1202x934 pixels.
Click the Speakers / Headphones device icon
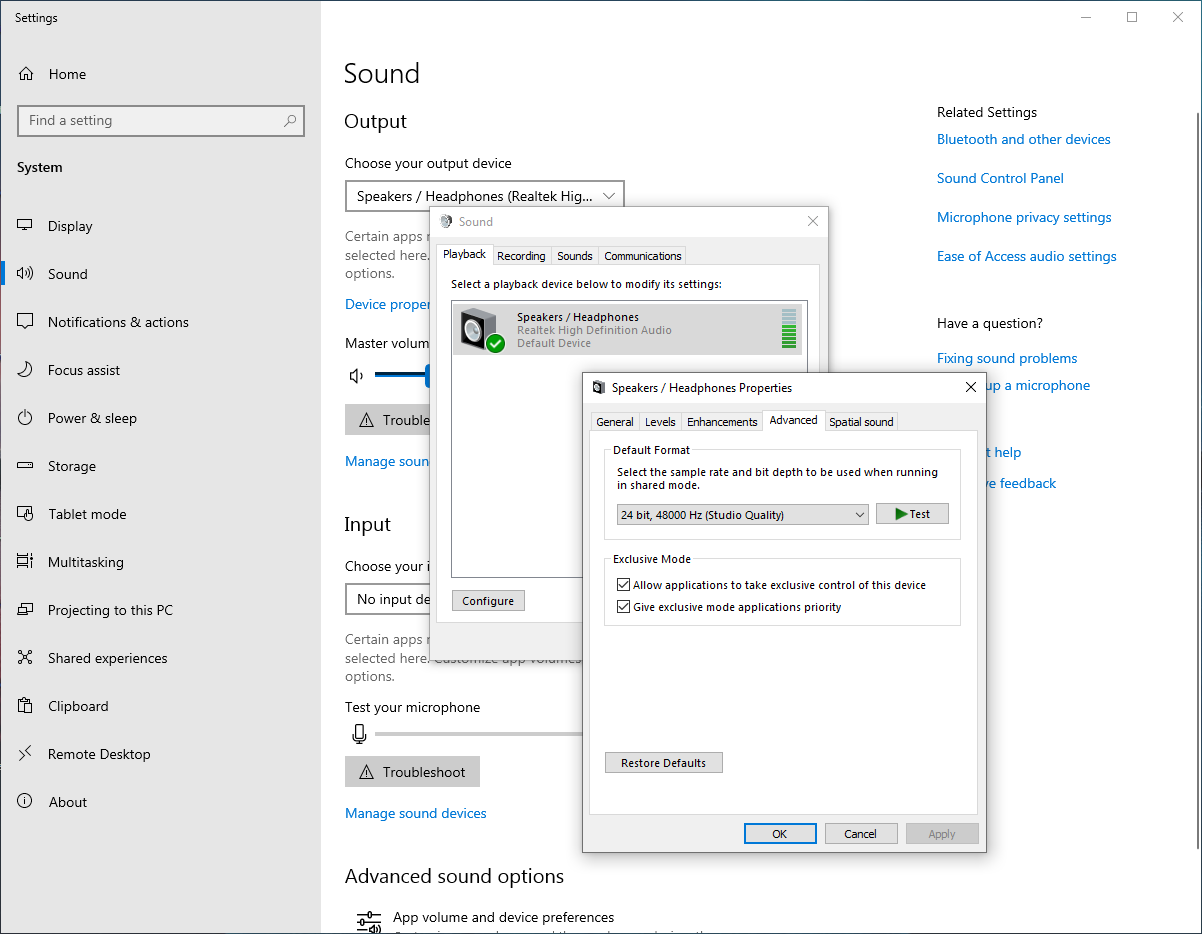pyautogui.click(x=479, y=329)
